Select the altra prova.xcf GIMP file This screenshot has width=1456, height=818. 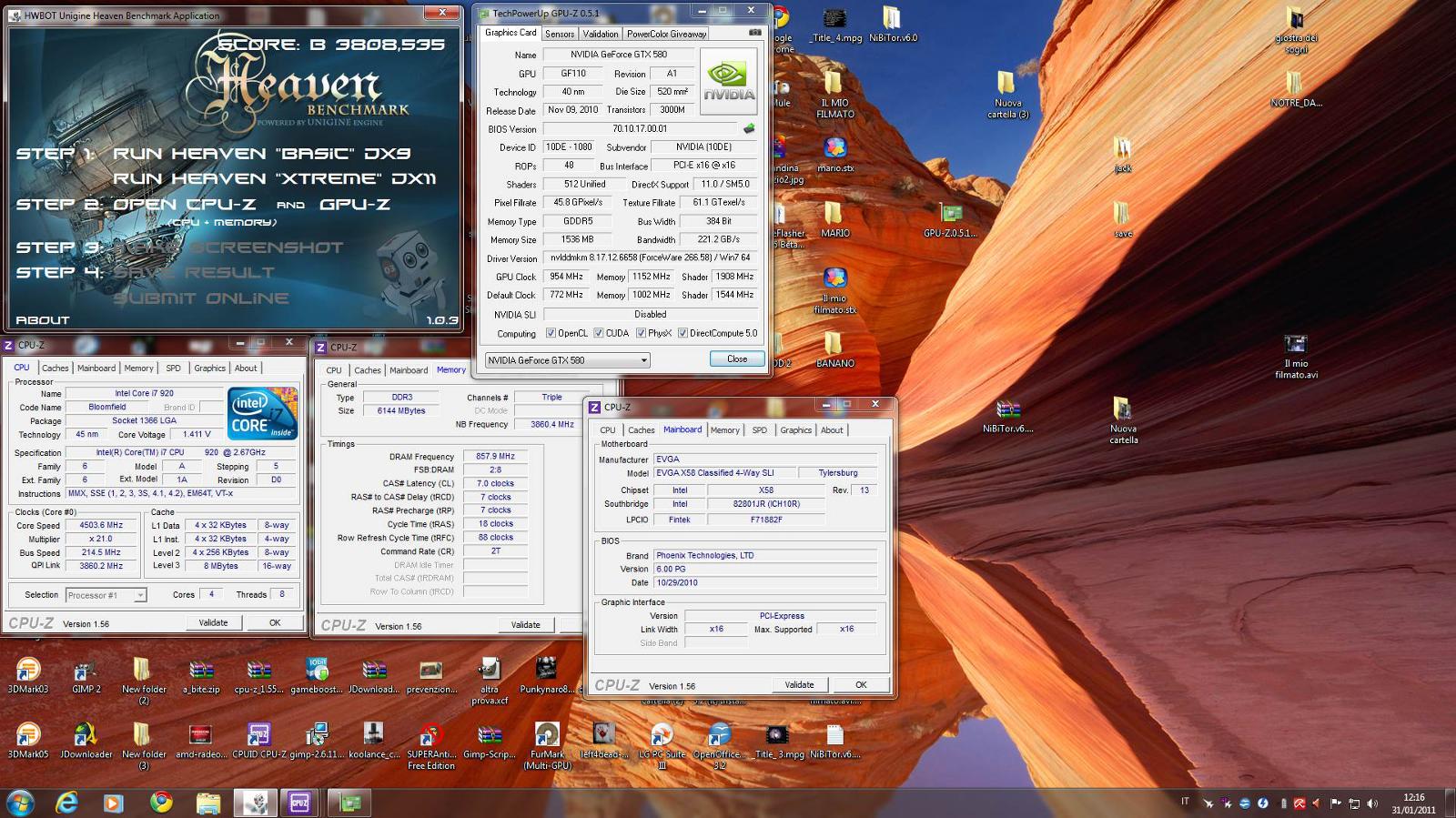pyautogui.click(x=490, y=681)
